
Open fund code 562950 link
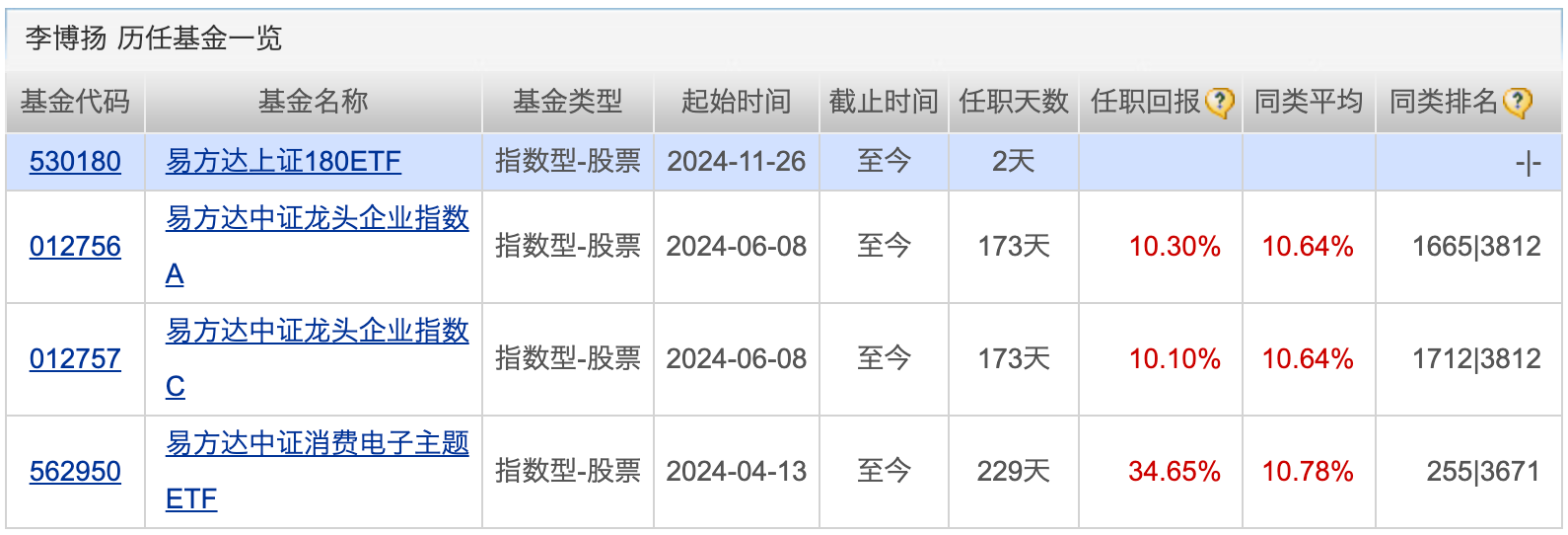pyautogui.click(x=75, y=472)
